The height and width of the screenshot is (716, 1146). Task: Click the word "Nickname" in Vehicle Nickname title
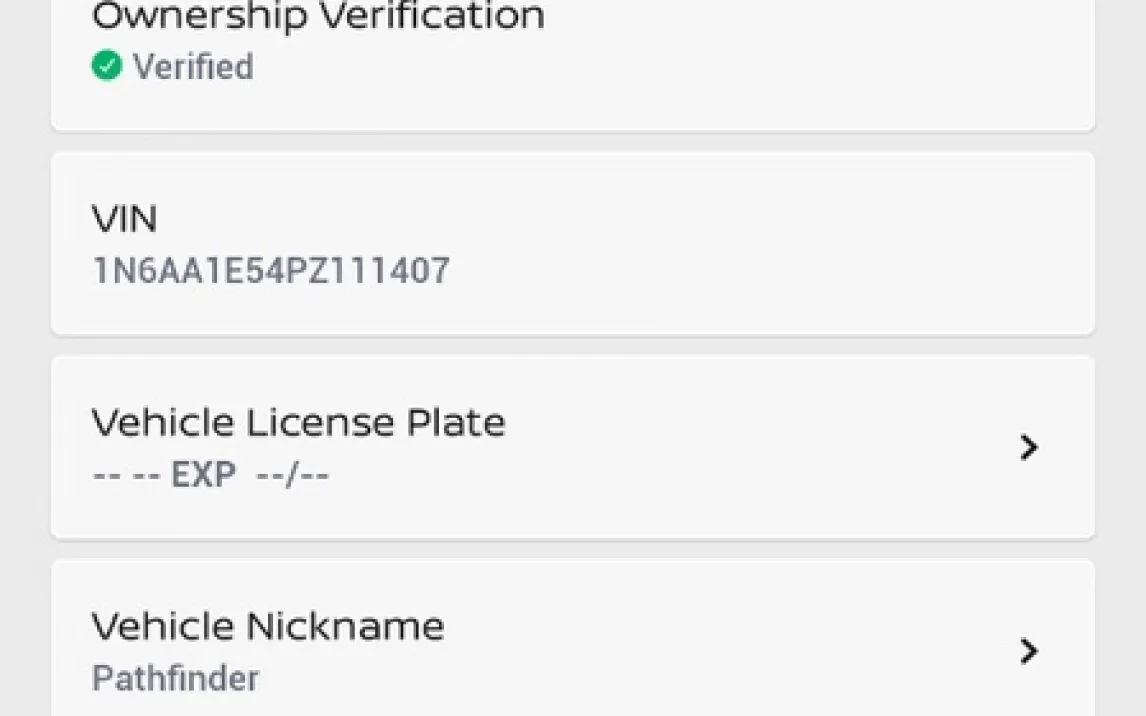tap(345, 627)
